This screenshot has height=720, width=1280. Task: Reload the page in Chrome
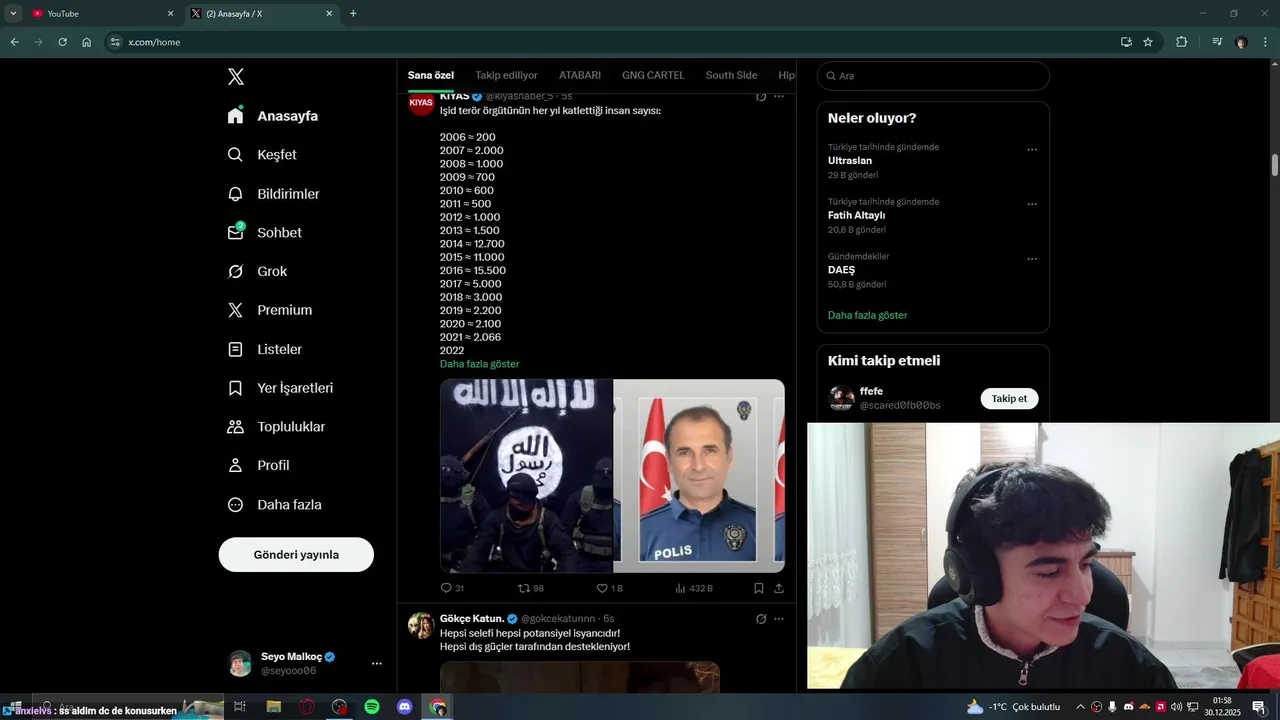point(62,42)
